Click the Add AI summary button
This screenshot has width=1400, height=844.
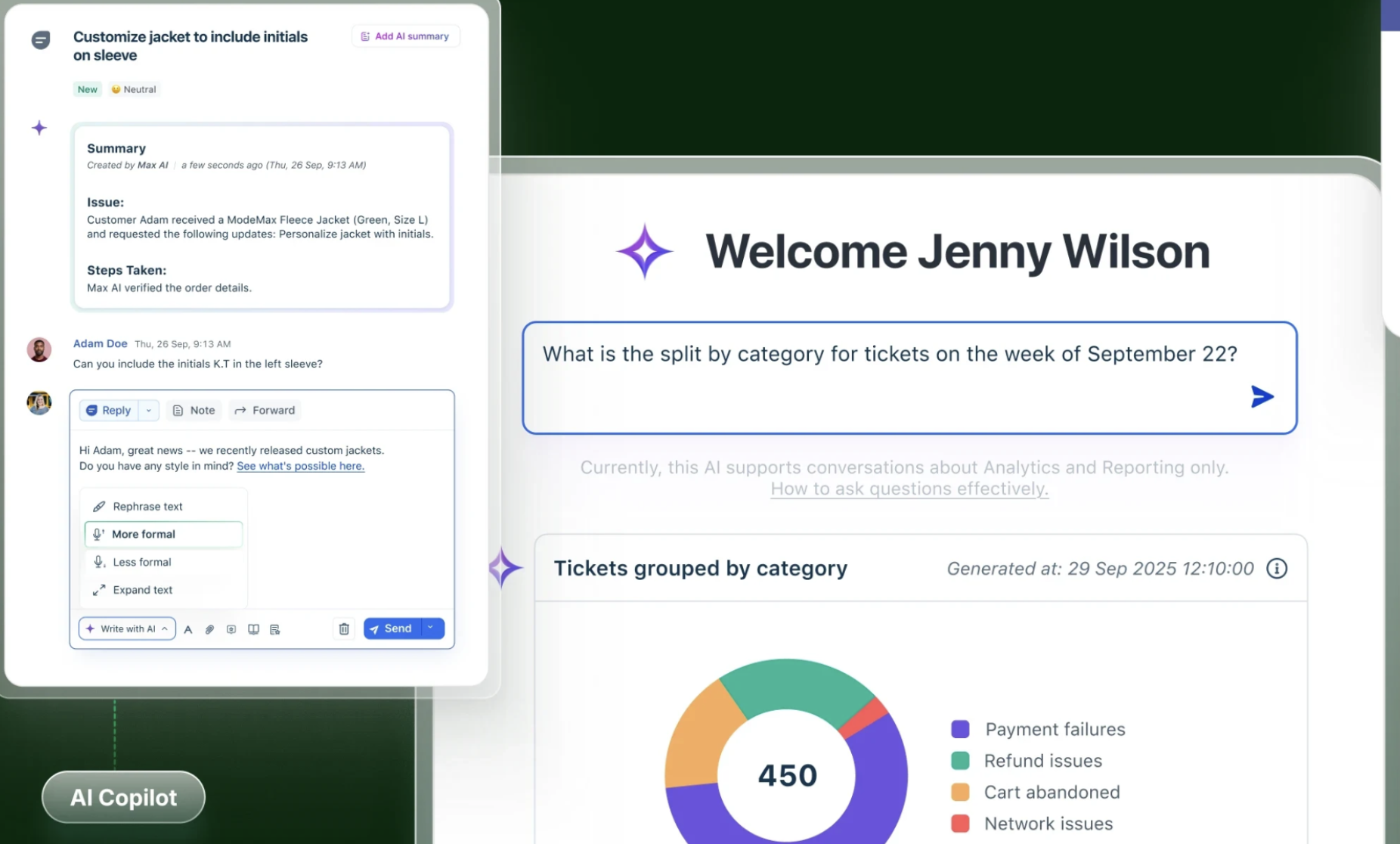pyautogui.click(x=406, y=36)
